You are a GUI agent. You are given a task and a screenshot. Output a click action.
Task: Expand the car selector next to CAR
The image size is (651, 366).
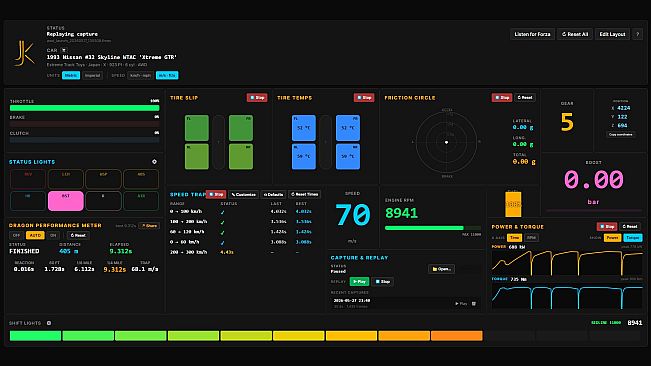[x=64, y=50]
